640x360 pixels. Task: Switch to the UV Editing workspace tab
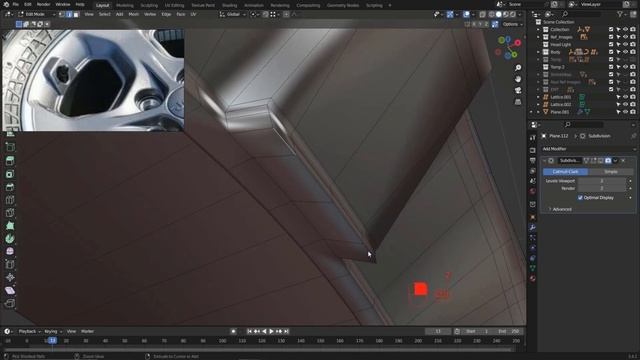point(174,5)
